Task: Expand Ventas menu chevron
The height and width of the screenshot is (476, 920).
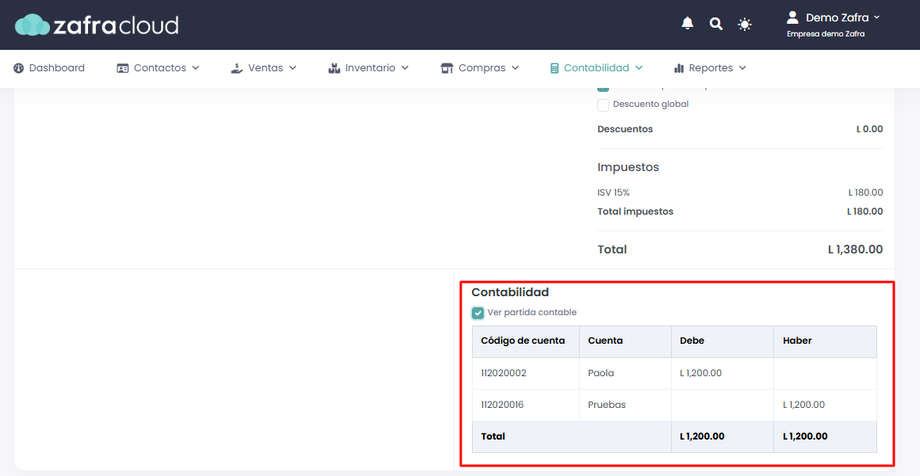Action: click(x=292, y=68)
